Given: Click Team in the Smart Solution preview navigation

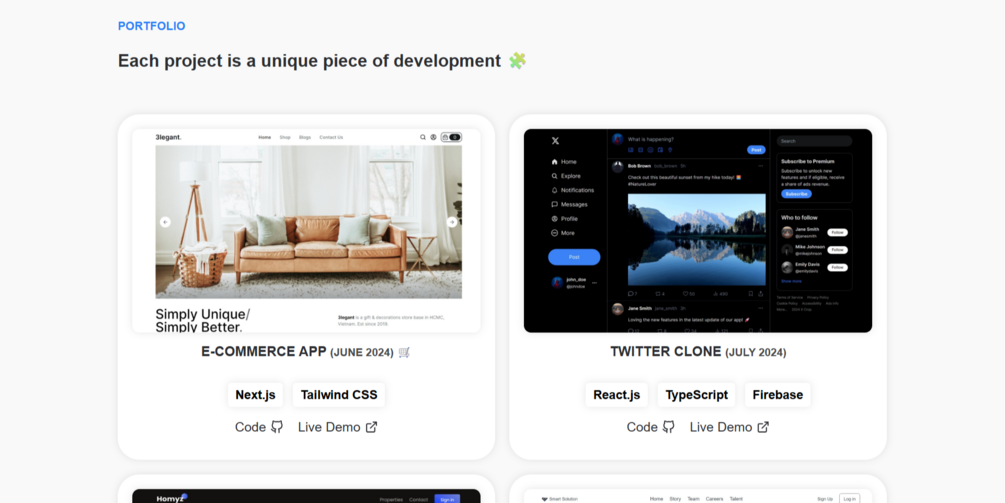Looking at the screenshot, I should pos(693,499).
